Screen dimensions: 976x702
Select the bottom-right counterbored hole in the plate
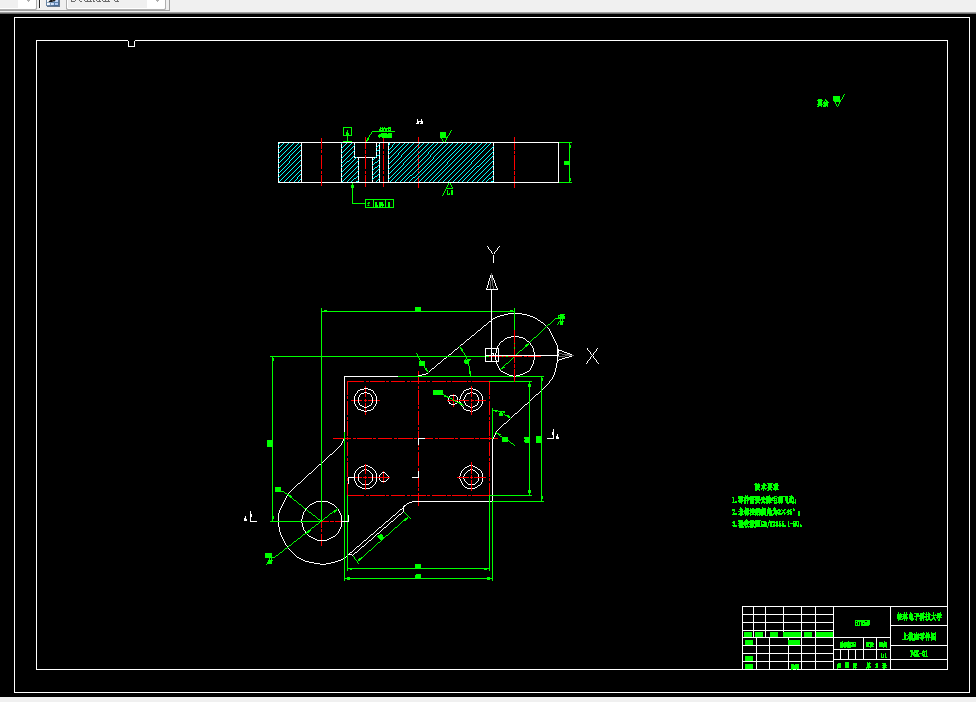(471, 477)
